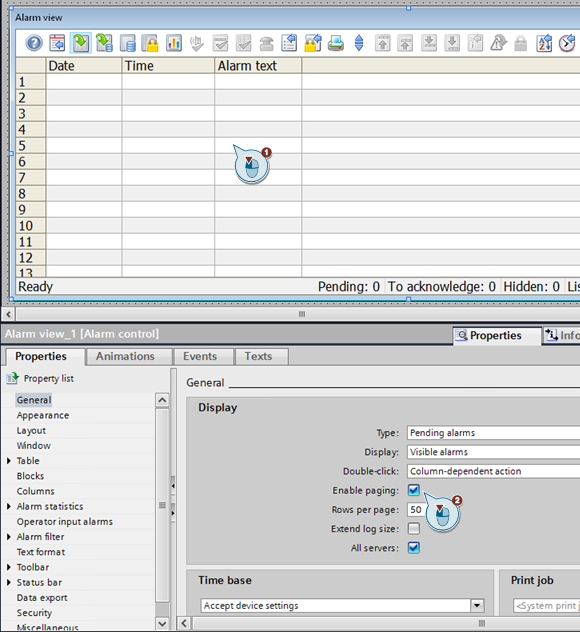580x632 pixels.
Task: Click the Rows per page input field
Action: pyautogui.click(x=417, y=509)
